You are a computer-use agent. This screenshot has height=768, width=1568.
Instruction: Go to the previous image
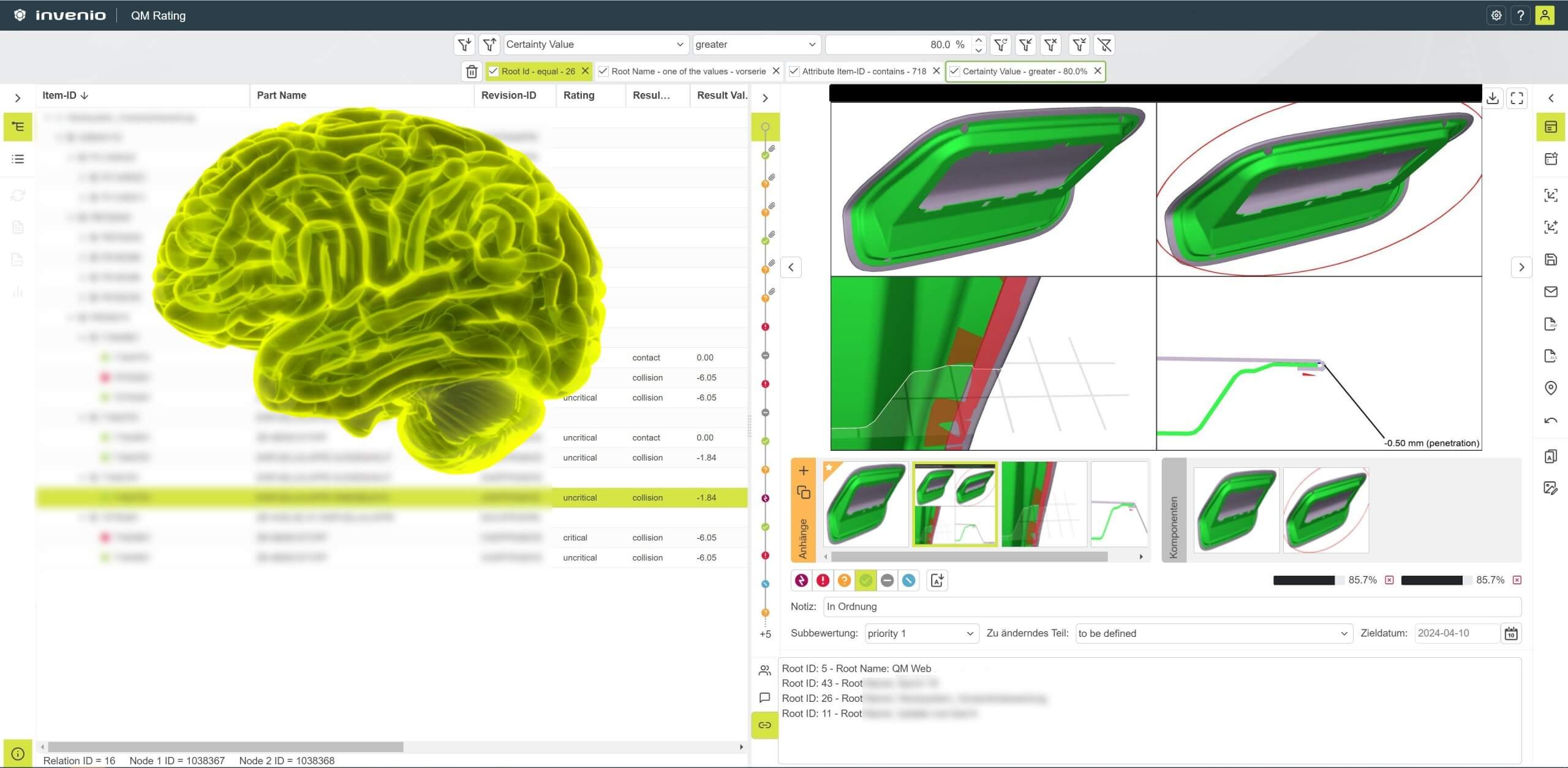point(791,267)
